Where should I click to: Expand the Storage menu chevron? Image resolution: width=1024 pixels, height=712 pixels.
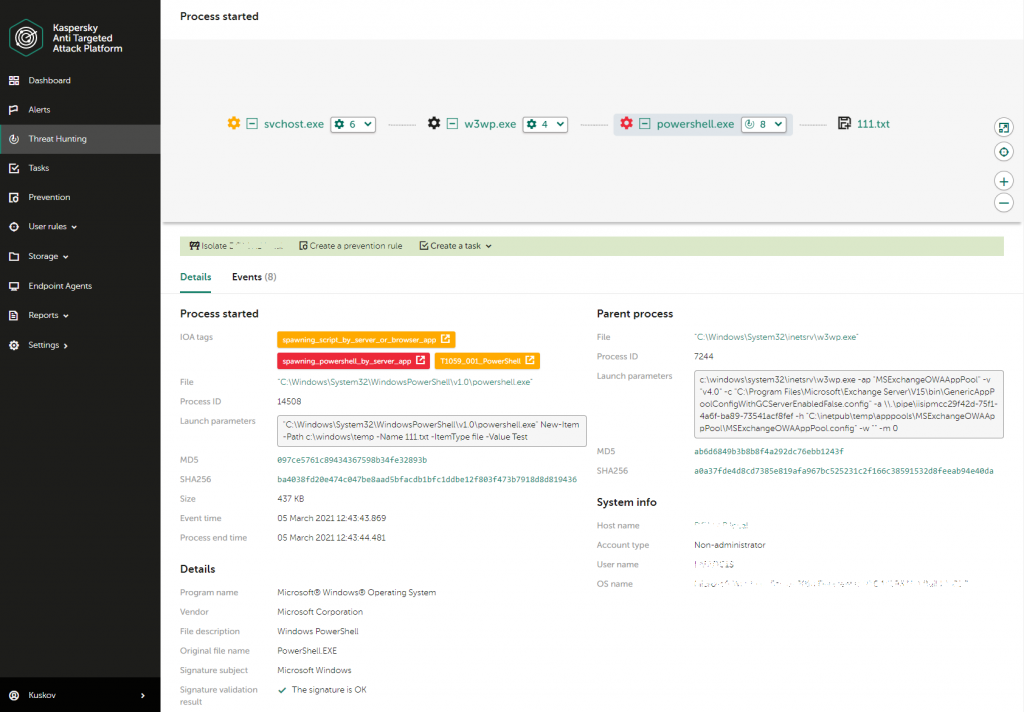65,257
